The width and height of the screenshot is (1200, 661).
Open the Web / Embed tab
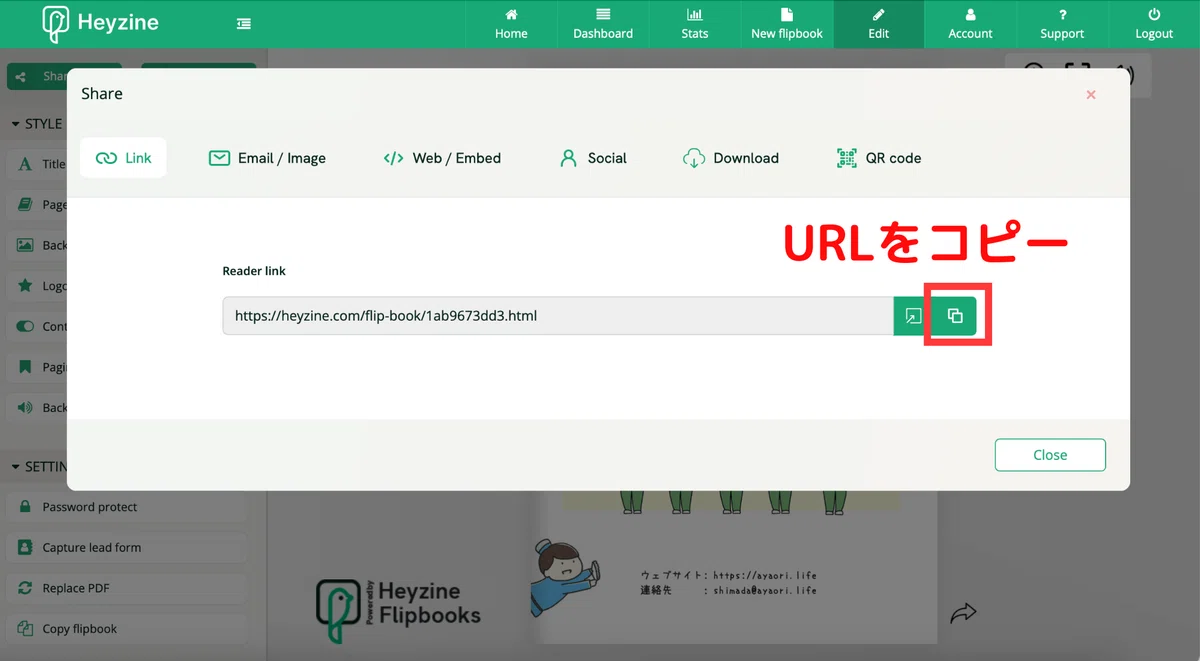(442, 158)
